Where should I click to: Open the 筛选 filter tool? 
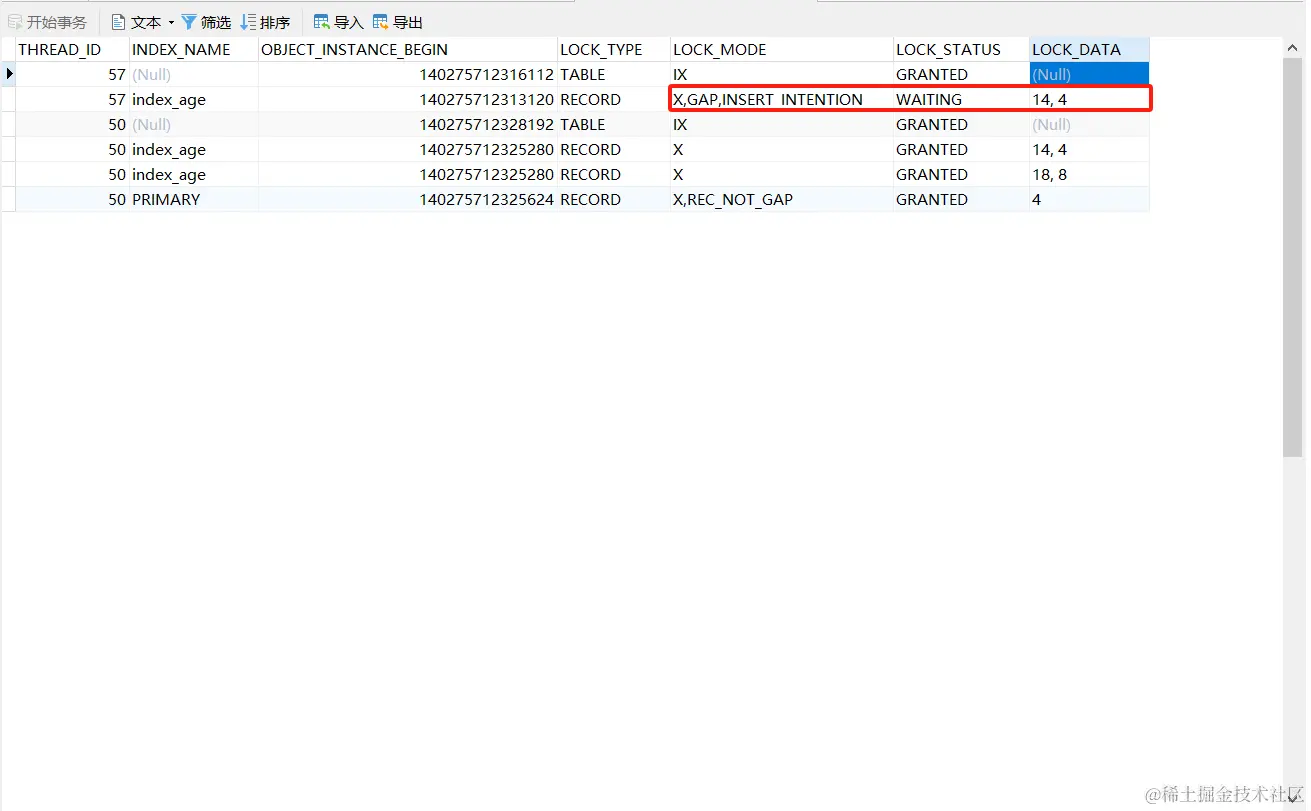point(206,22)
